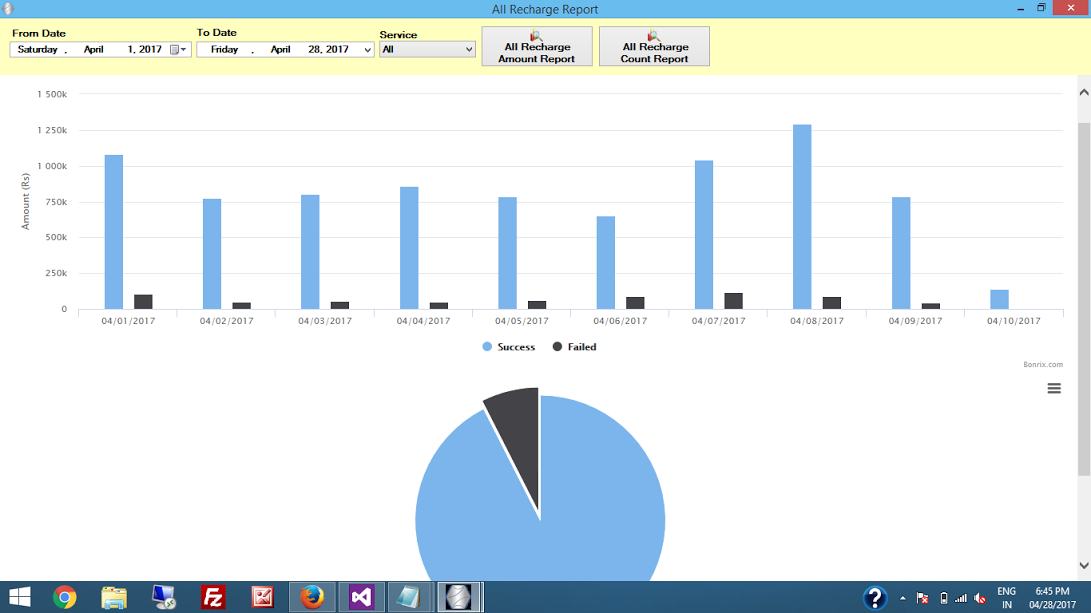Screen dimensions: 1091x613
Task: Launch Google Chrome from the taskbar
Action: 65,598
